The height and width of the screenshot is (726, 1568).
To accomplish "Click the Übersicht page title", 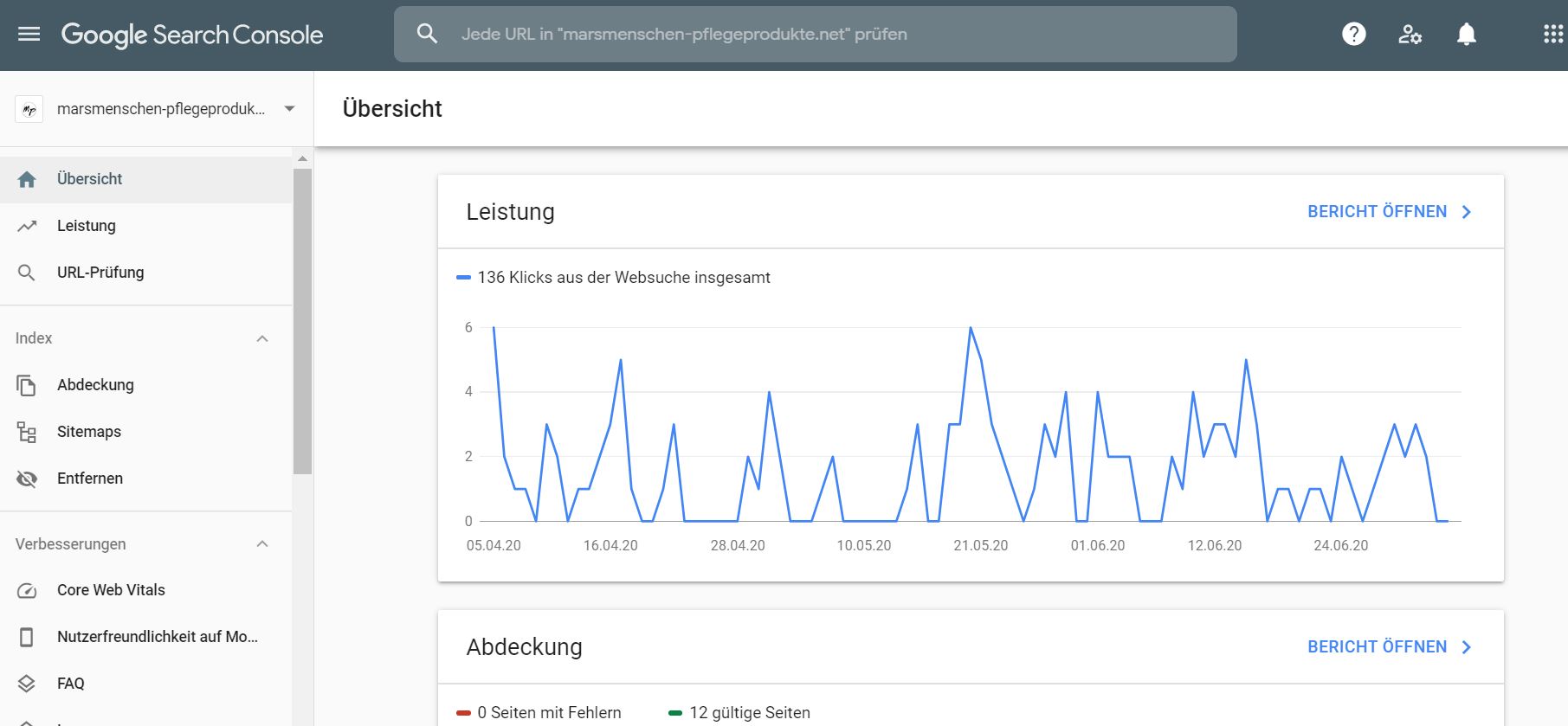I will [392, 109].
